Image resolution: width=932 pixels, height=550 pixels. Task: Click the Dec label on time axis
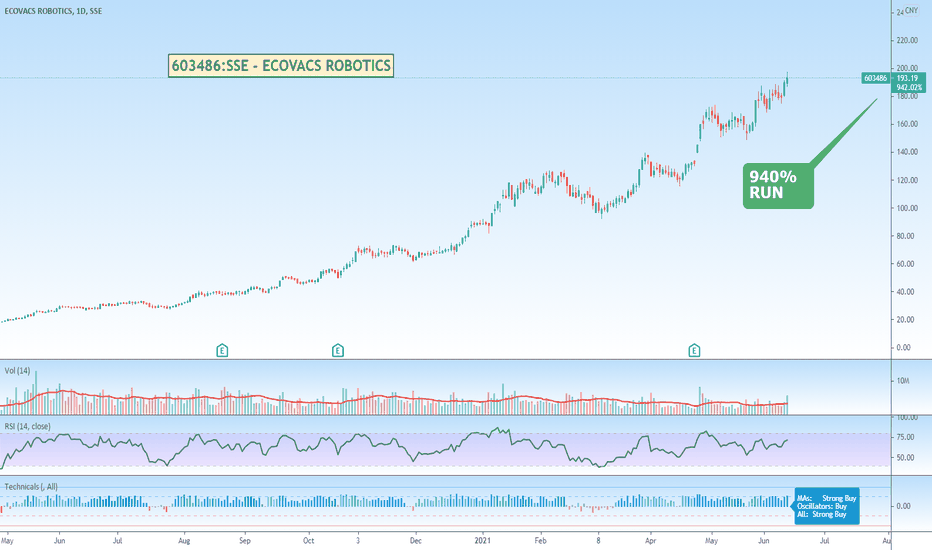(415, 540)
